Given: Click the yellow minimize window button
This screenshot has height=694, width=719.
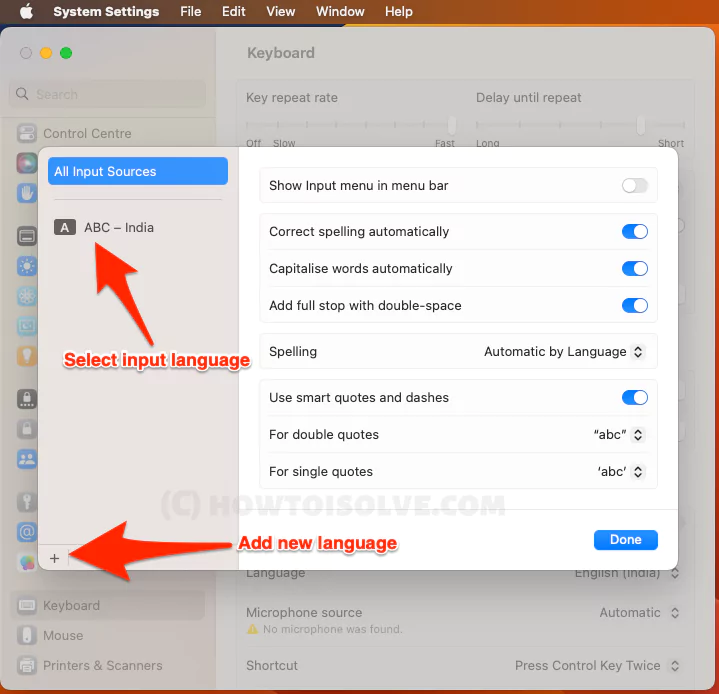Looking at the screenshot, I should (46, 53).
